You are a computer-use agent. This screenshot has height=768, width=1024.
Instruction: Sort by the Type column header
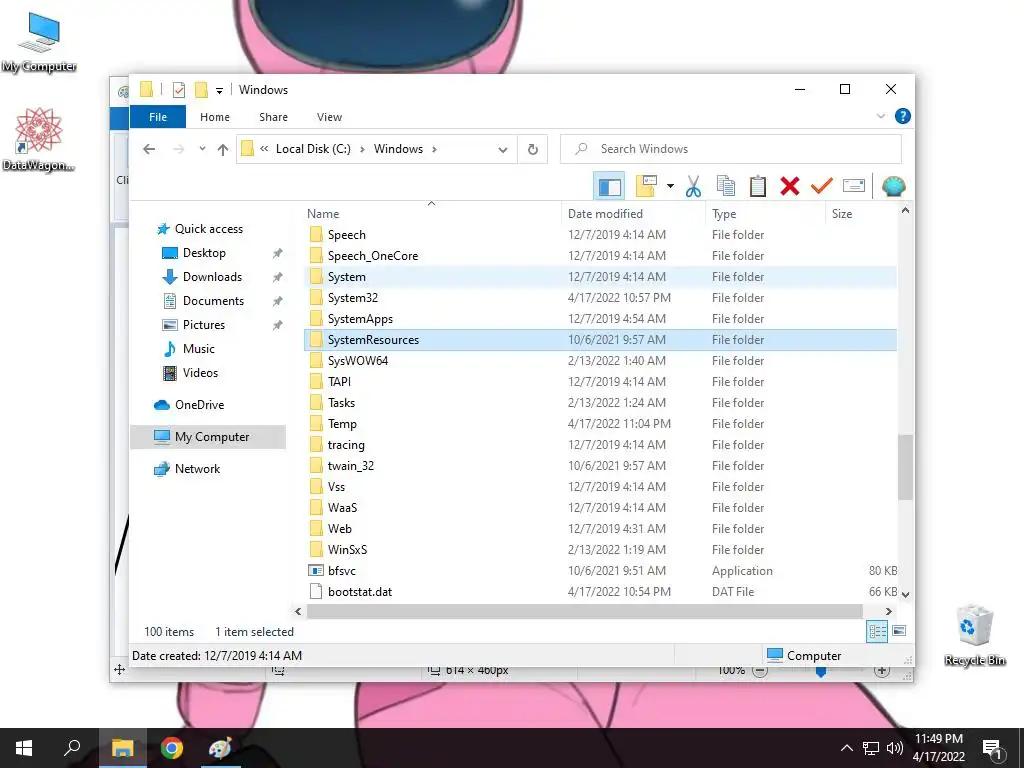click(x=724, y=214)
